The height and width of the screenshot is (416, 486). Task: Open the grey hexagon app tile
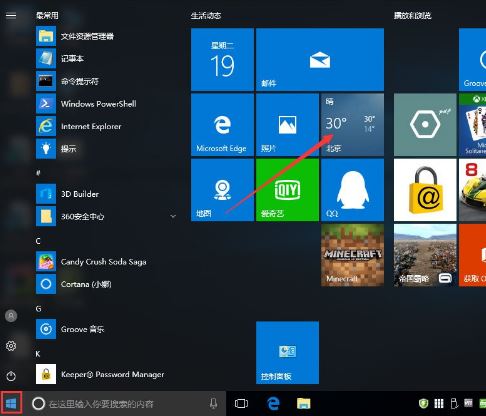pos(425,125)
